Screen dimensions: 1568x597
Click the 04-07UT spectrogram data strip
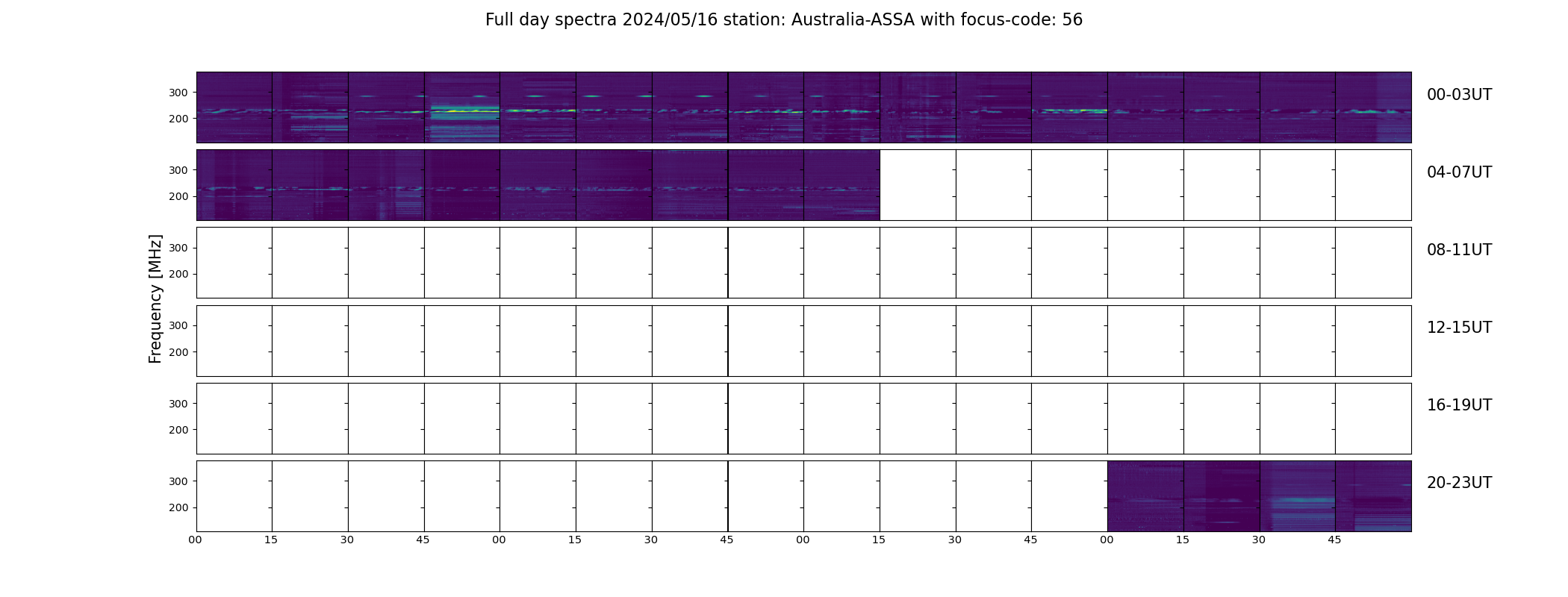[x=538, y=185]
